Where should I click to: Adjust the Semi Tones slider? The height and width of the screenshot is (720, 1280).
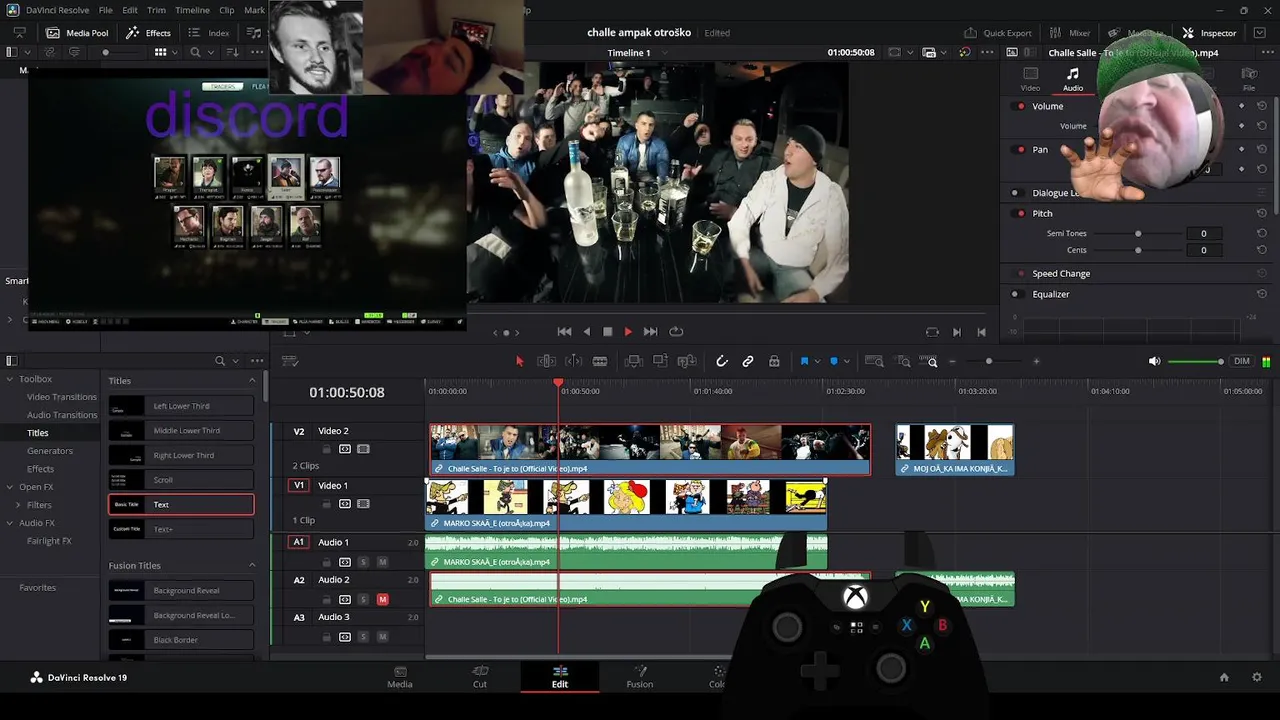pos(1137,234)
